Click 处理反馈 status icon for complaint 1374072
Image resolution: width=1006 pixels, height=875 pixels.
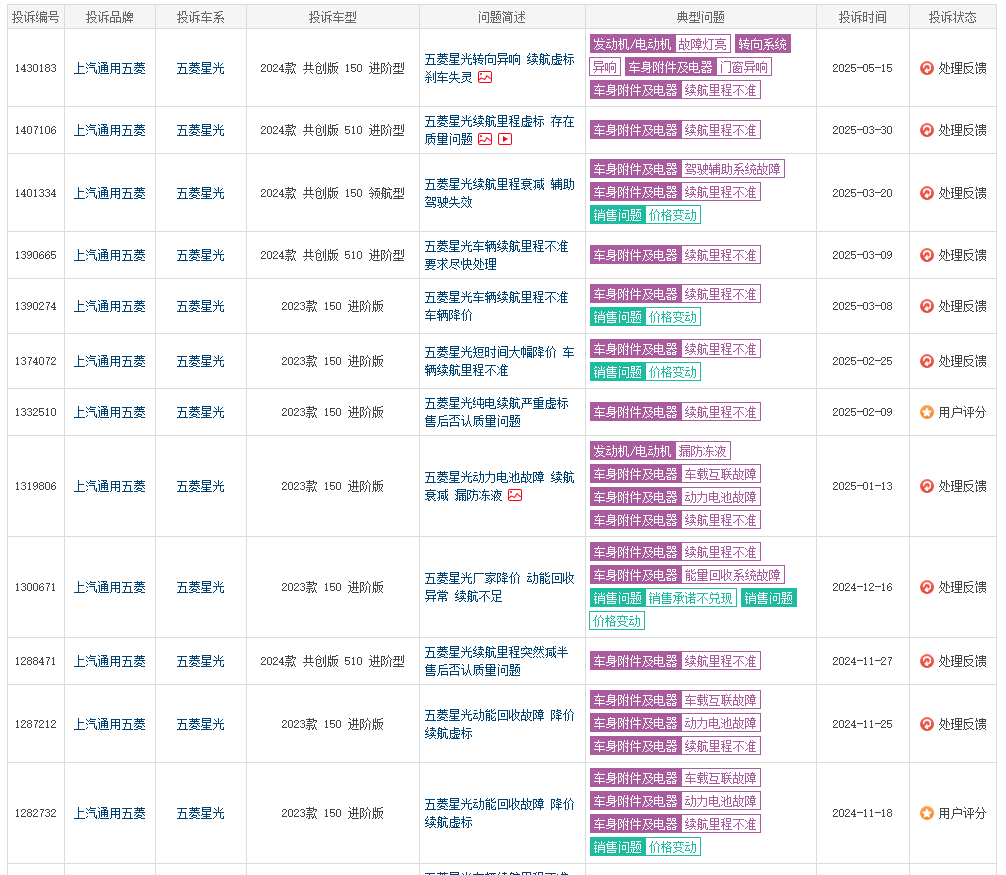[926, 361]
